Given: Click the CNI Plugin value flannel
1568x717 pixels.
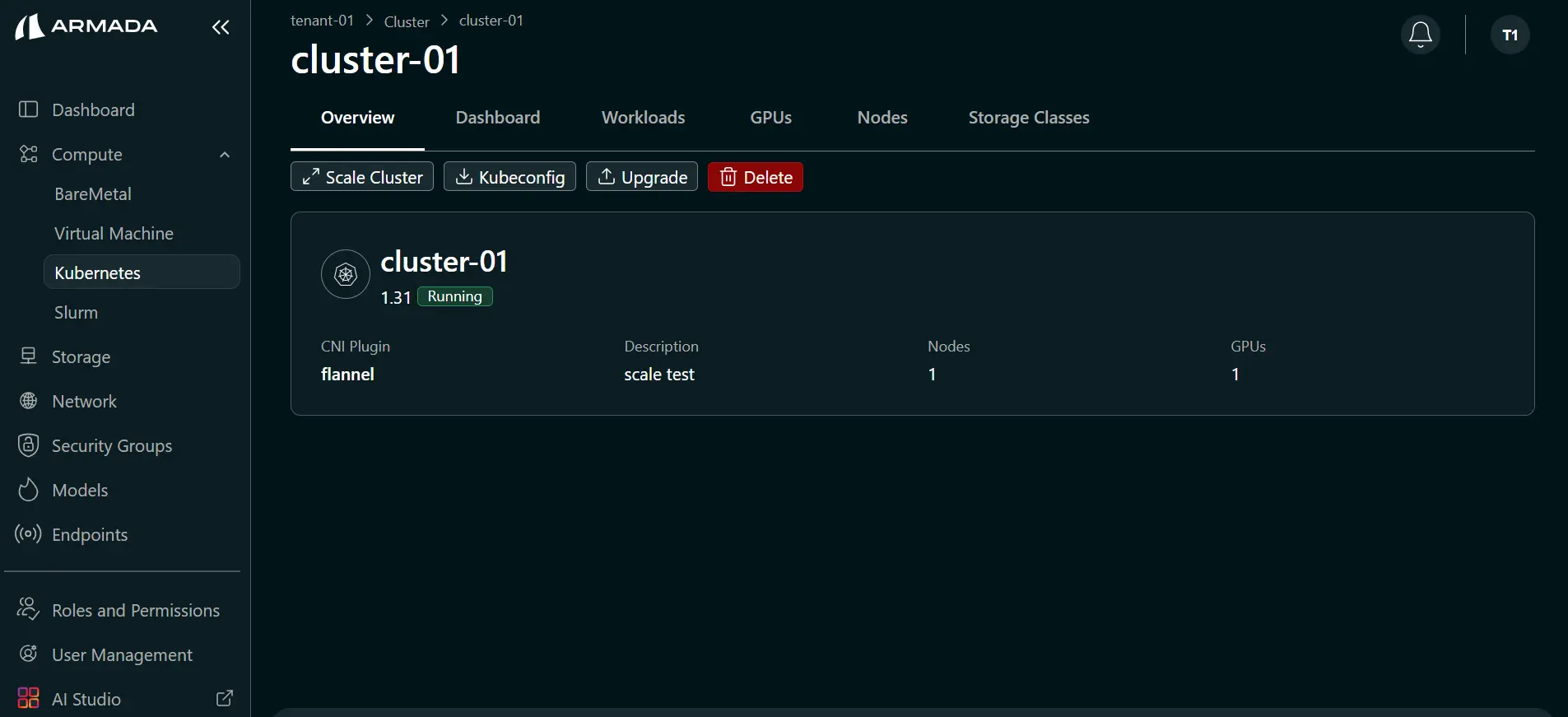Looking at the screenshot, I should tap(347, 374).
